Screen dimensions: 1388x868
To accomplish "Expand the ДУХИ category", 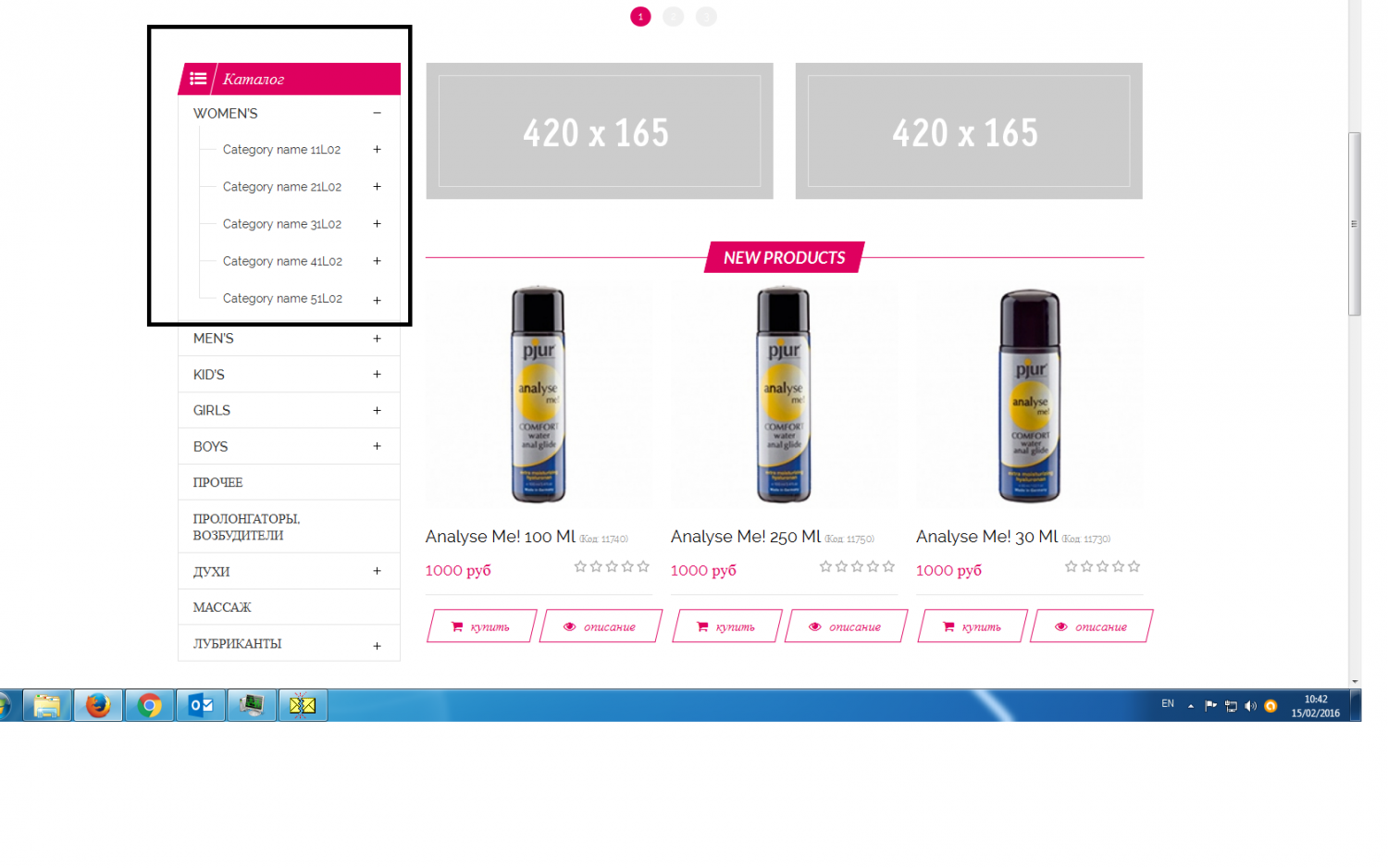I will (x=377, y=571).
